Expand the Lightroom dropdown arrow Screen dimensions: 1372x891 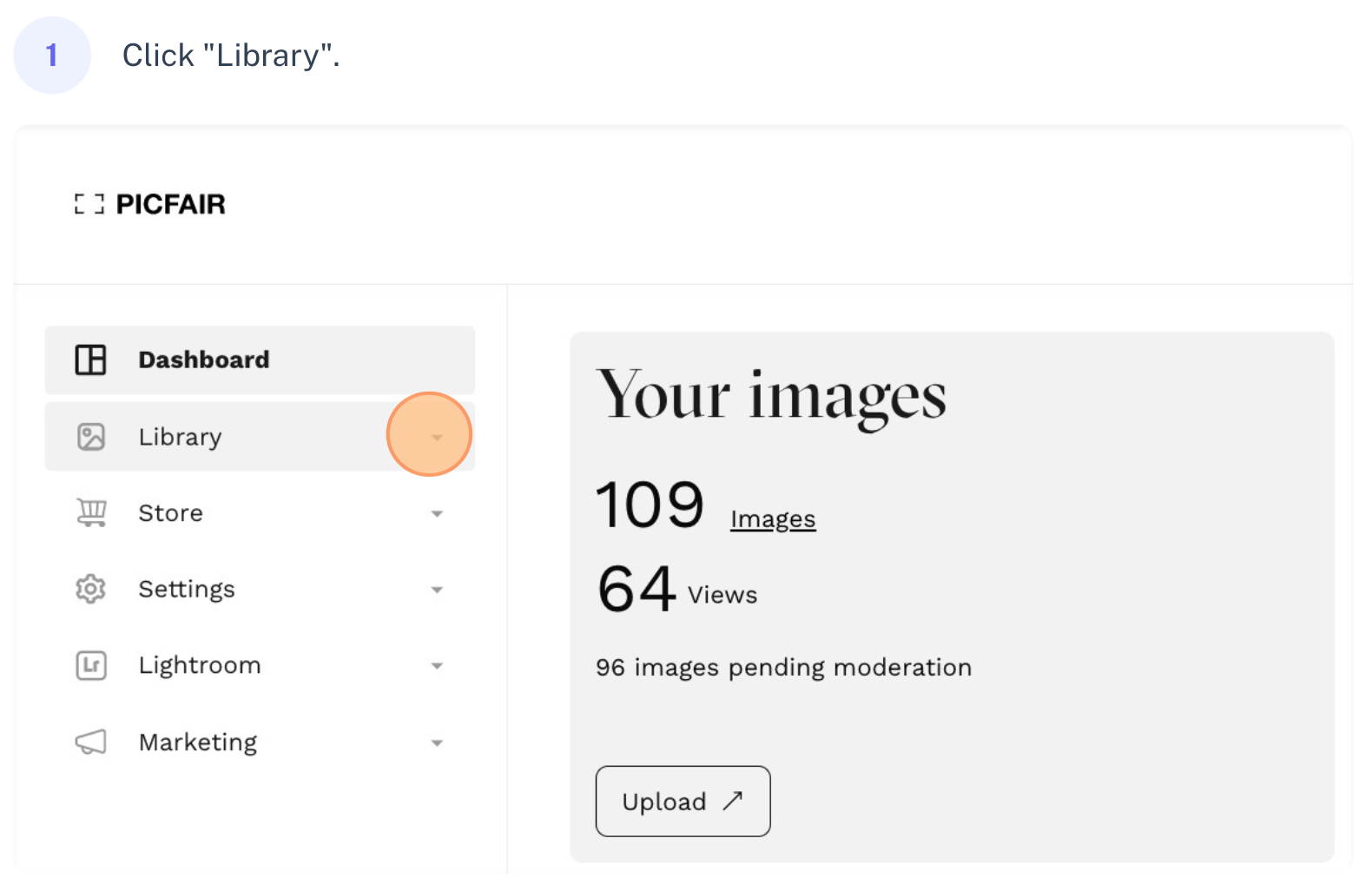pyautogui.click(x=437, y=667)
